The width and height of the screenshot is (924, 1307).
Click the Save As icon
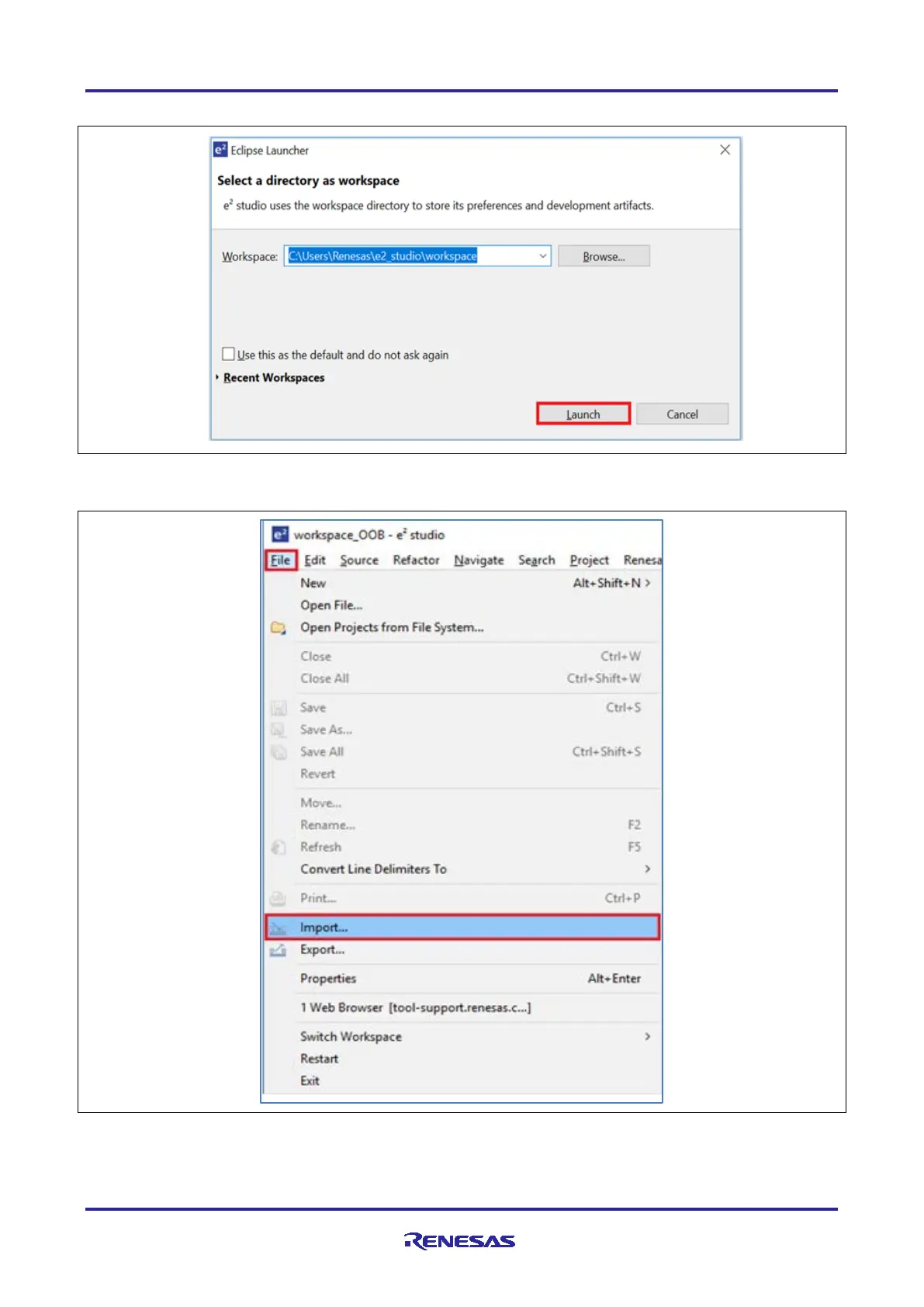tap(278, 730)
